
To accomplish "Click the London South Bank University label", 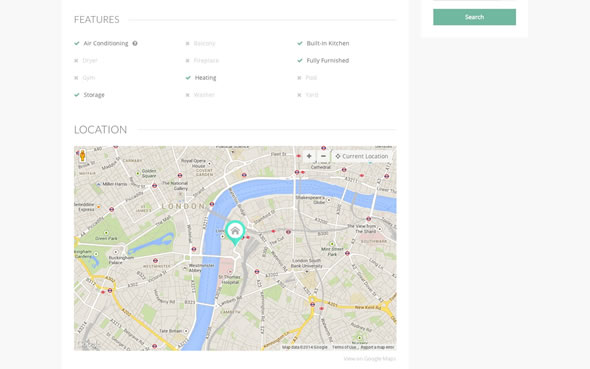I will pyautogui.click(x=307, y=263).
